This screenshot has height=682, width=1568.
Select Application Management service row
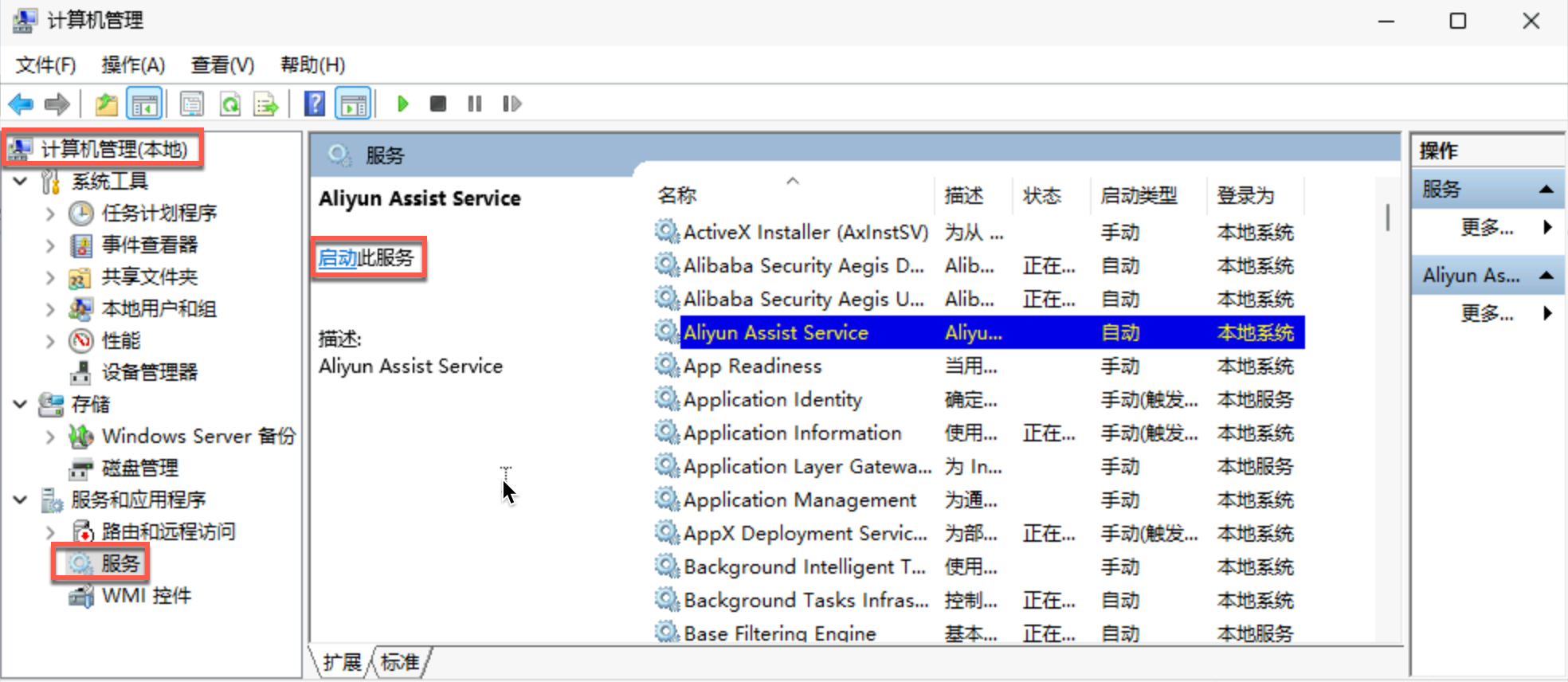click(x=979, y=500)
